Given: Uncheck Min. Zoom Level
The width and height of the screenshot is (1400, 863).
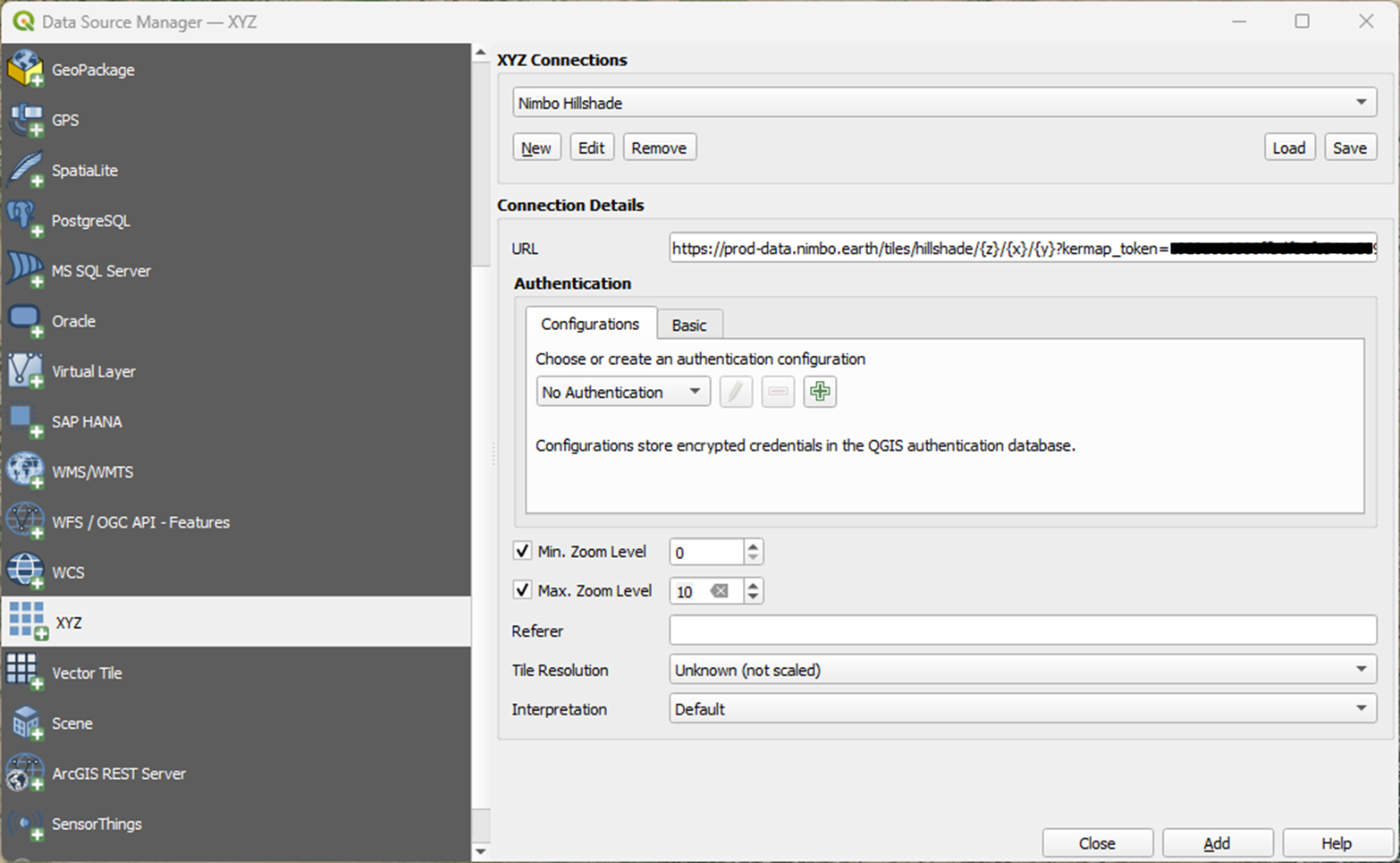Looking at the screenshot, I should 522,551.
